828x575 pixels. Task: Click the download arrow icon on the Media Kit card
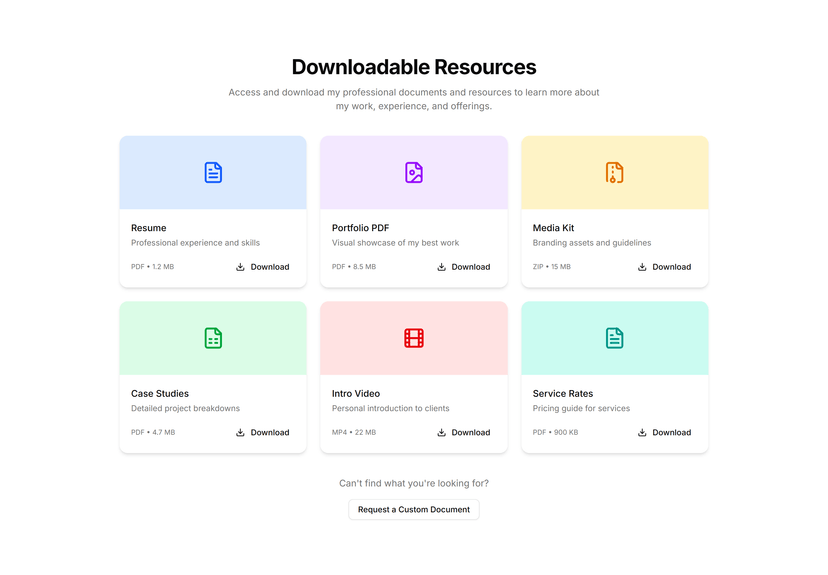[x=642, y=267]
